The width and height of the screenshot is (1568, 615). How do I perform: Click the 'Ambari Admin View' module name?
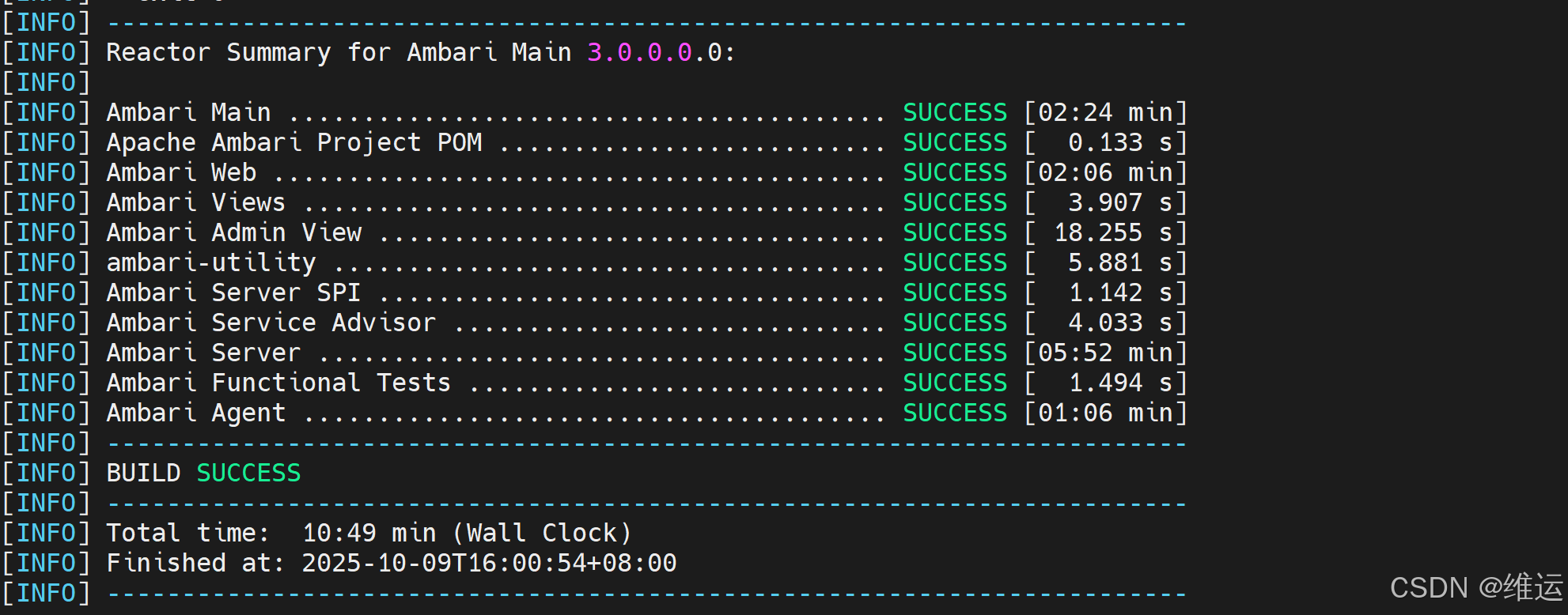coord(234,233)
